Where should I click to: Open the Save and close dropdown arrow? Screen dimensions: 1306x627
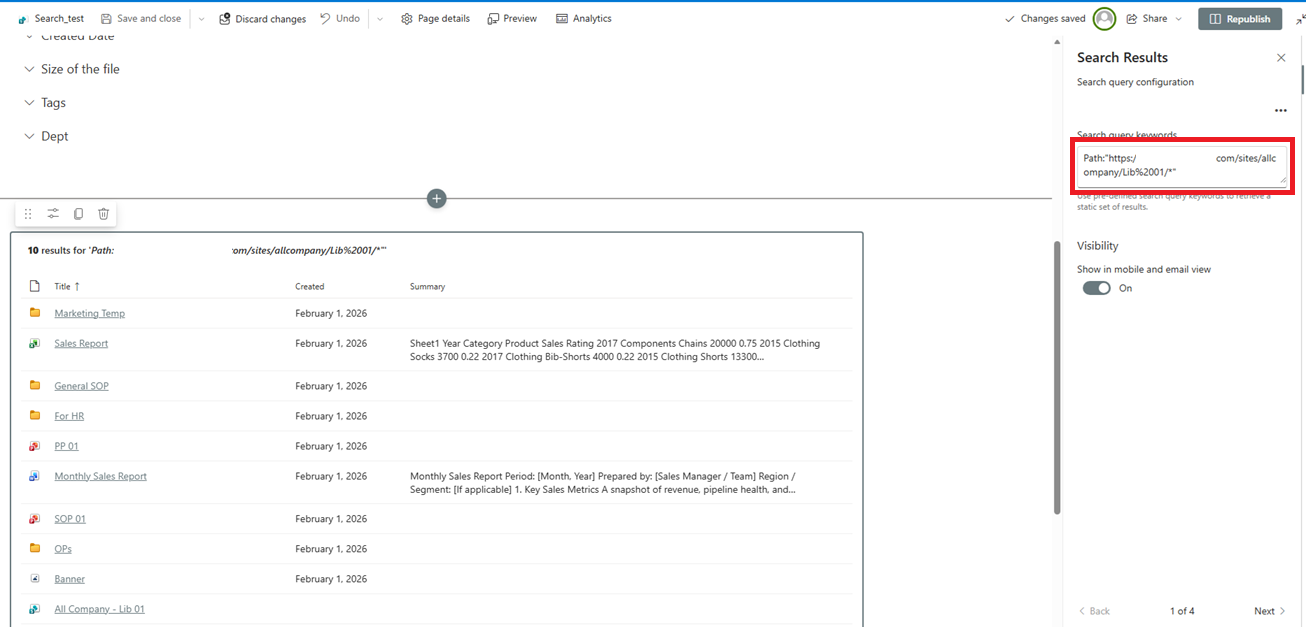[201, 19]
